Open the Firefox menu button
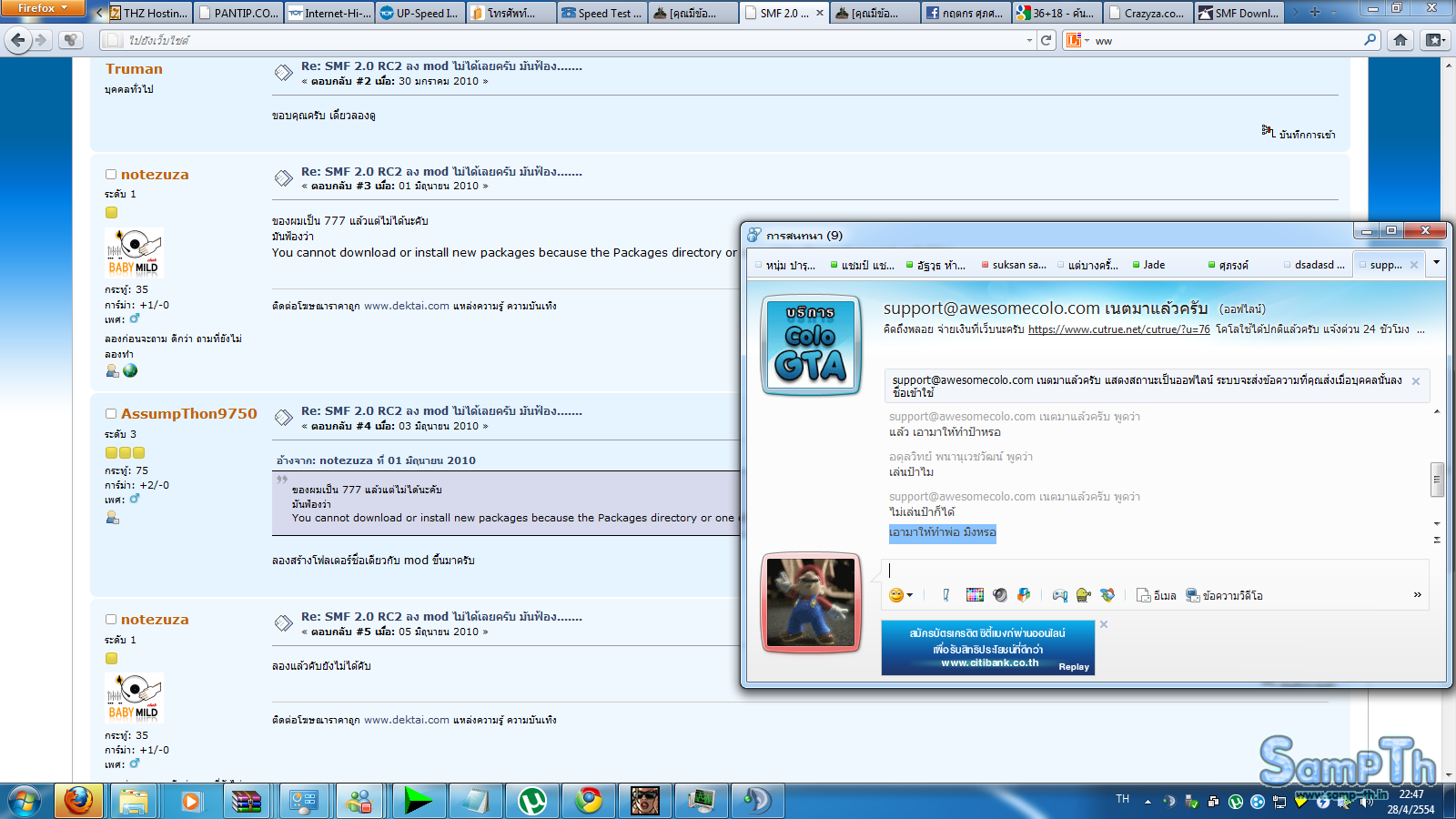The height and width of the screenshot is (819, 1456). 42,8
